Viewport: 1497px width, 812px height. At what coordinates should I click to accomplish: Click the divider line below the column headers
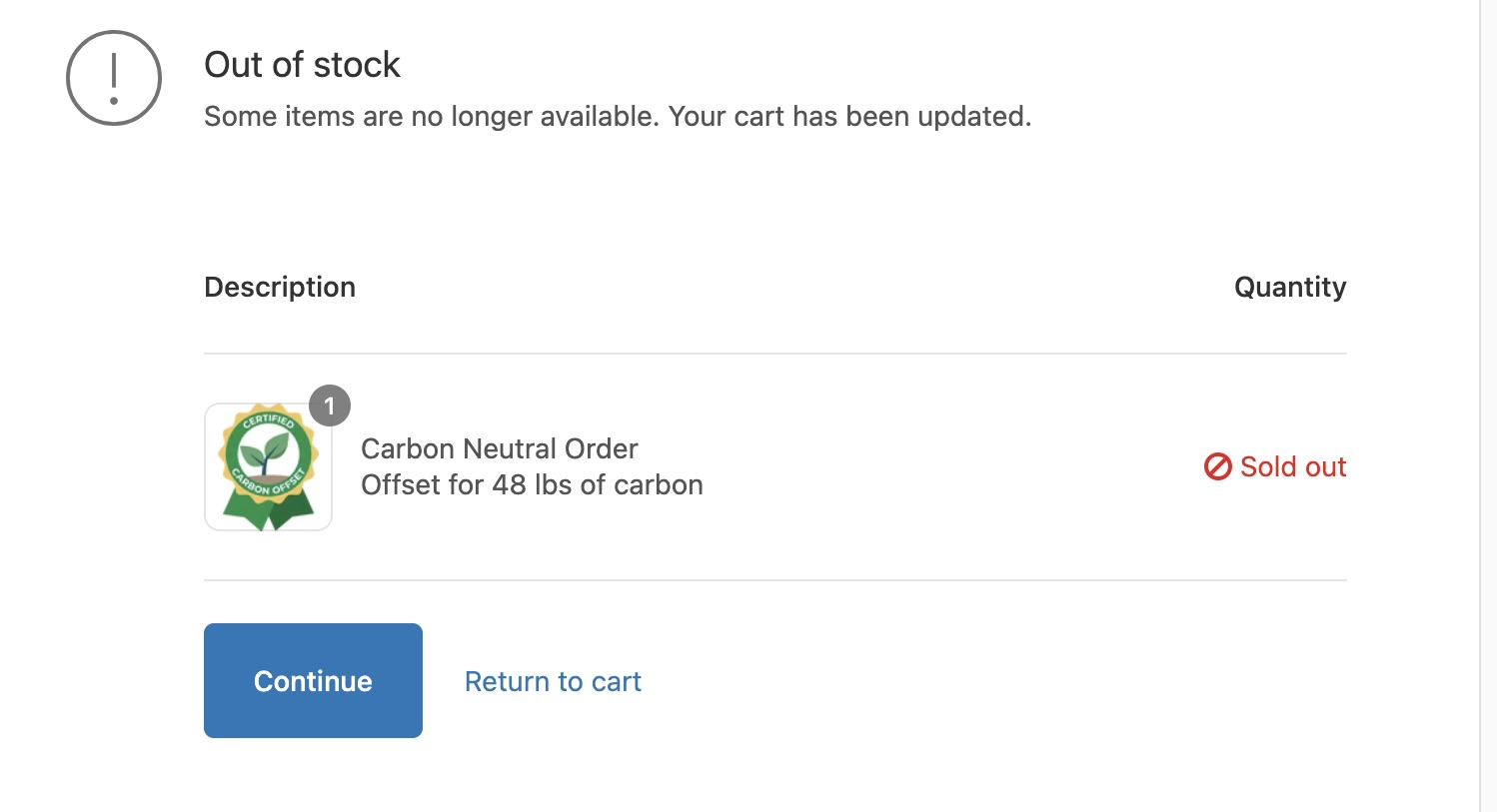(x=774, y=354)
